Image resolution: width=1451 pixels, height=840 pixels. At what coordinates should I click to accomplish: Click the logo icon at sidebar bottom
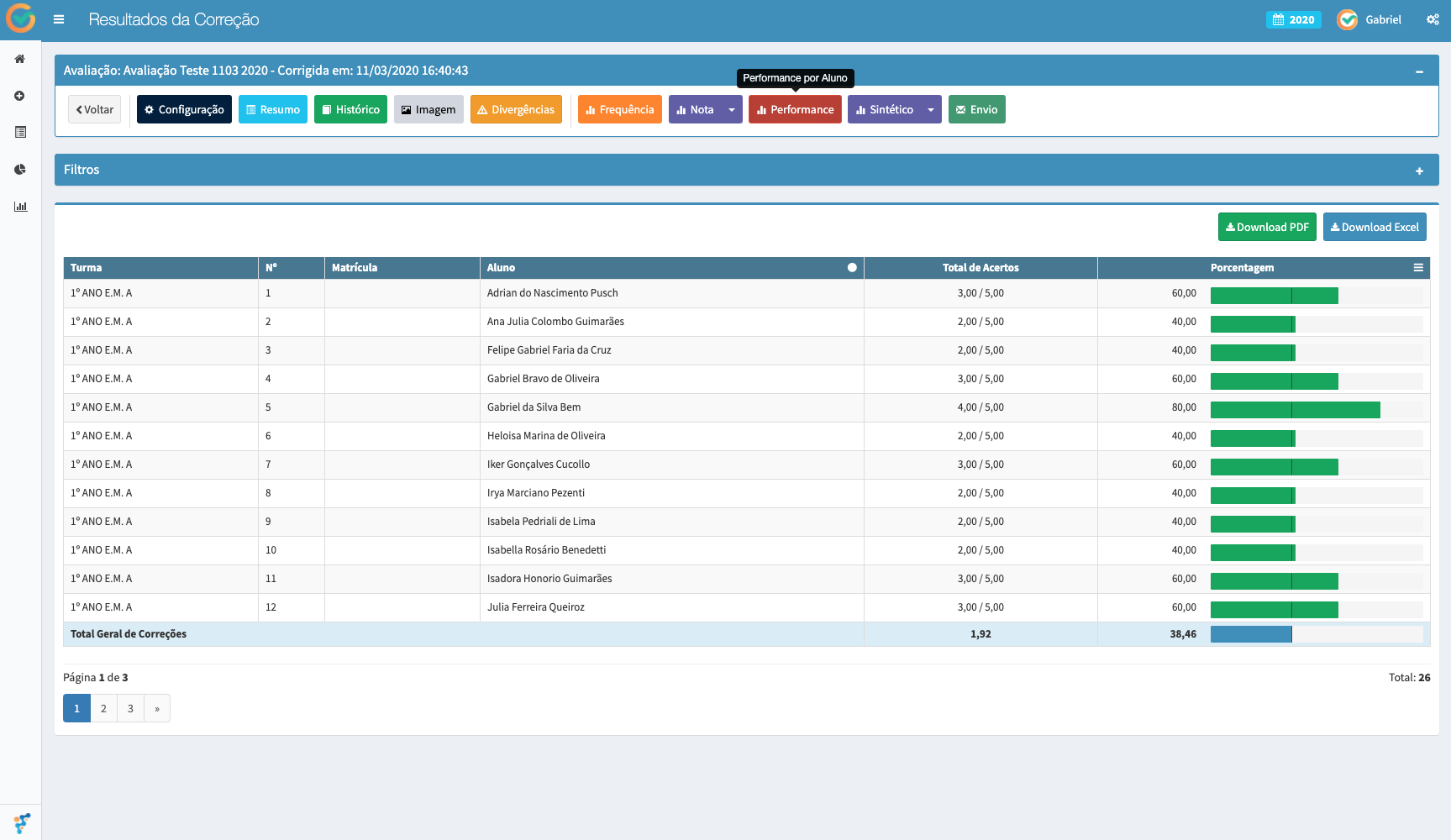point(22,822)
